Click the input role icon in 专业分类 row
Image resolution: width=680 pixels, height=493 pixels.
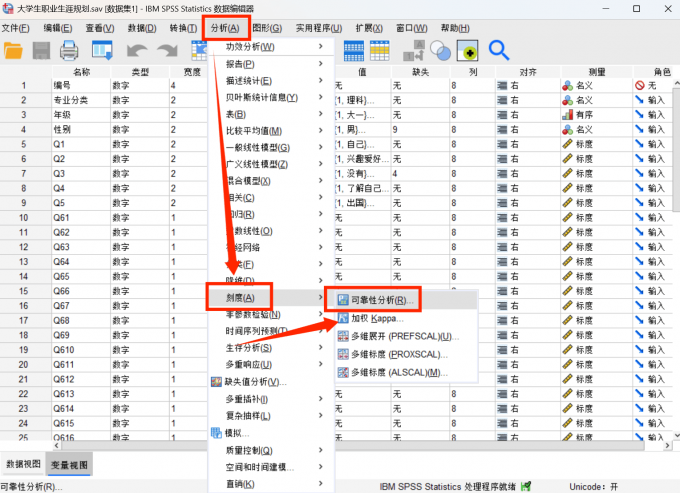pyautogui.click(x=640, y=100)
